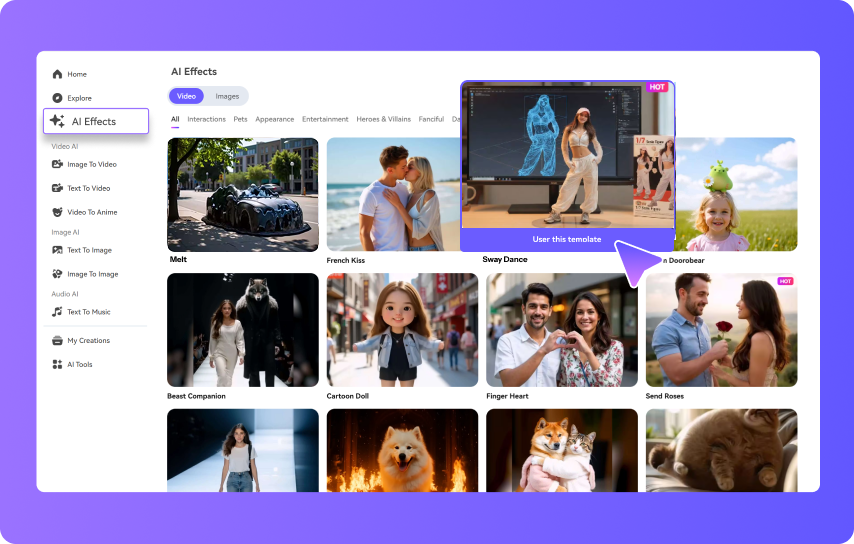Open the fat brown cat thumbnail
Viewport: 854px width, 544px height.
point(722,450)
